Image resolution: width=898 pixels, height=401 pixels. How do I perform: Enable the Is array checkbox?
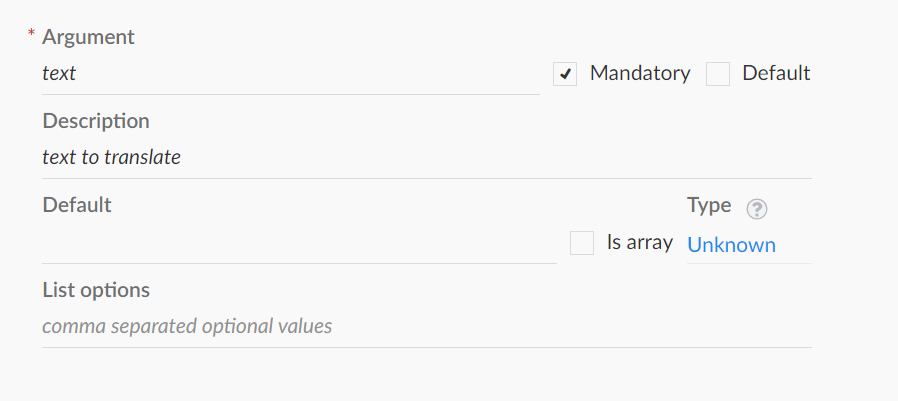coord(582,243)
